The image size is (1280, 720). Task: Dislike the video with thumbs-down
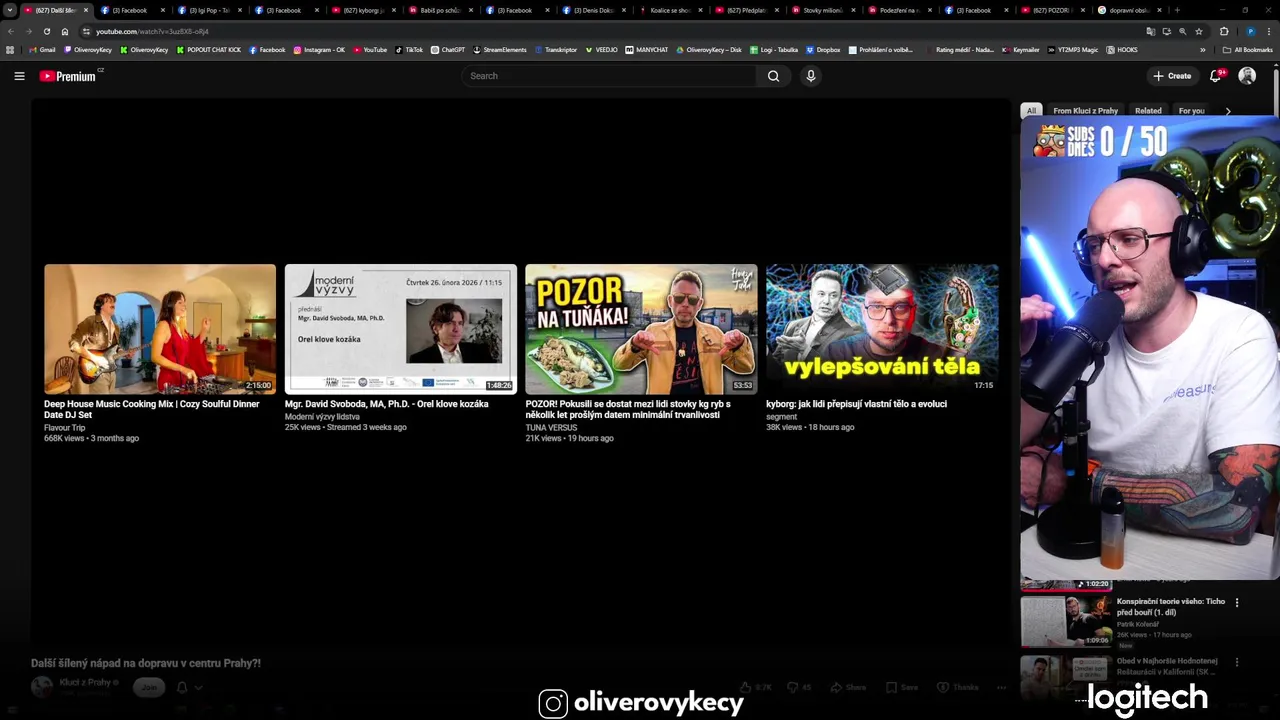(800, 687)
